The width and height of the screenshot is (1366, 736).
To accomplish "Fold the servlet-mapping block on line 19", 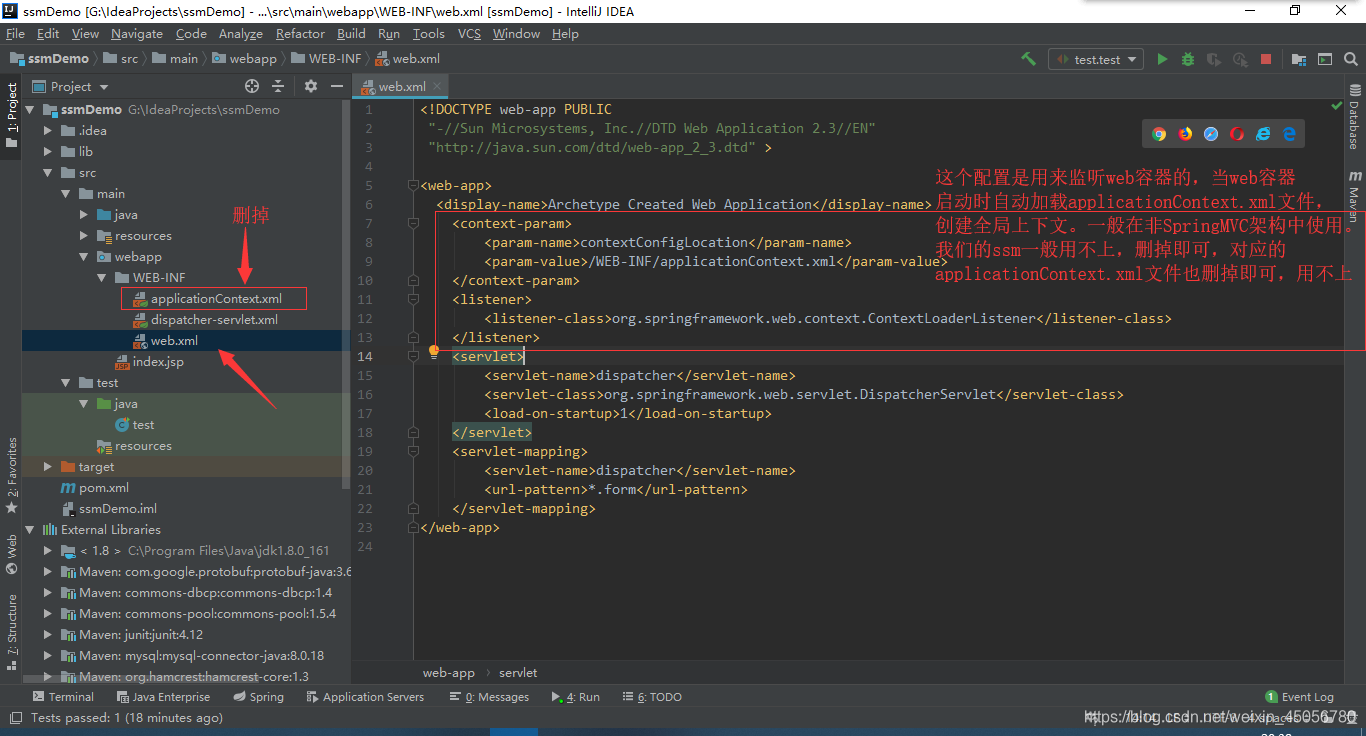I will pyautogui.click(x=412, y=451).
